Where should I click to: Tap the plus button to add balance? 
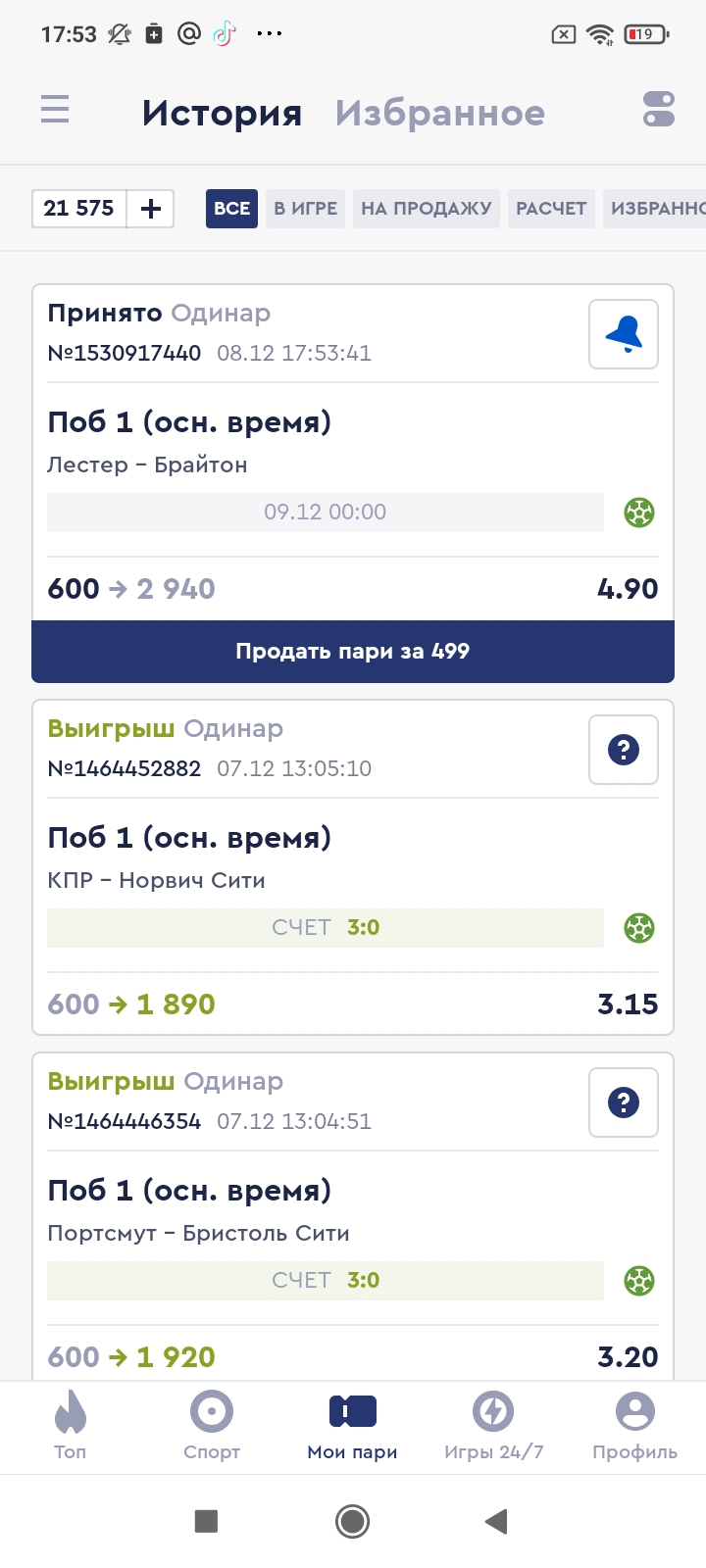(151, 209)
